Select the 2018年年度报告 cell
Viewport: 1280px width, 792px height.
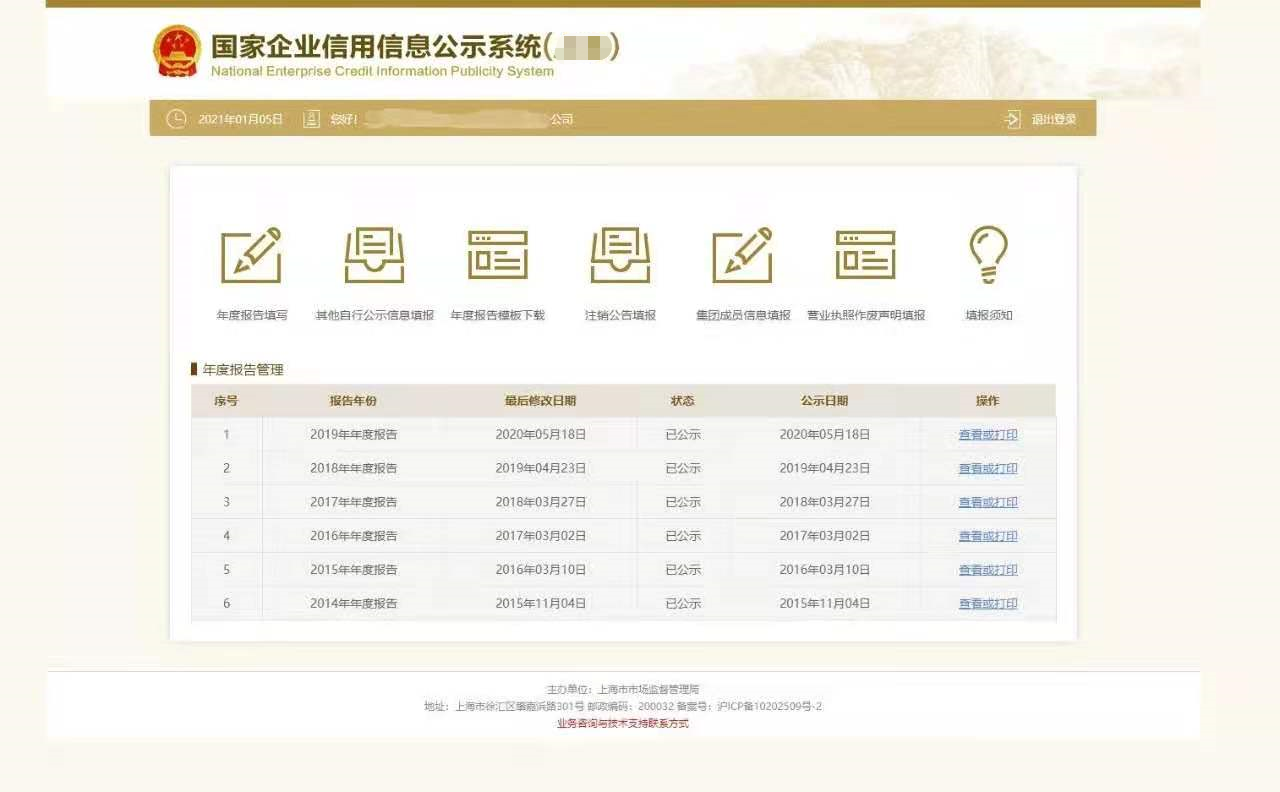click(354, 469)
